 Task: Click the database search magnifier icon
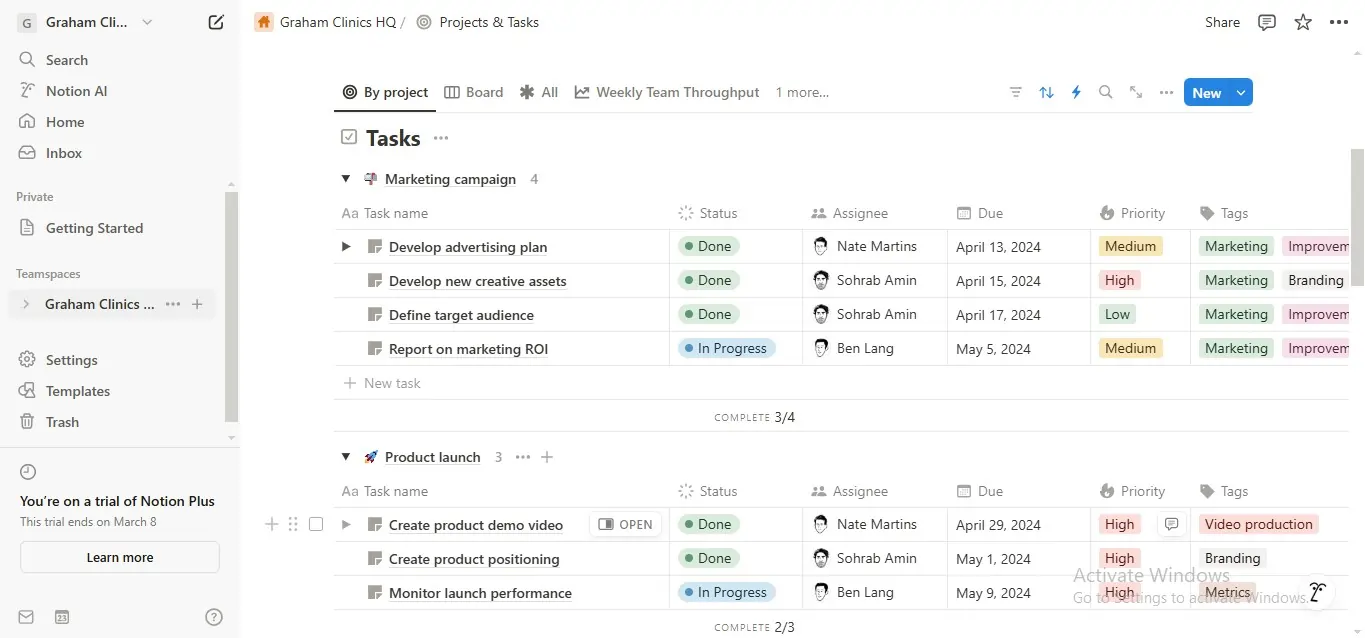pyautogui.click(x=1106, y=92)
